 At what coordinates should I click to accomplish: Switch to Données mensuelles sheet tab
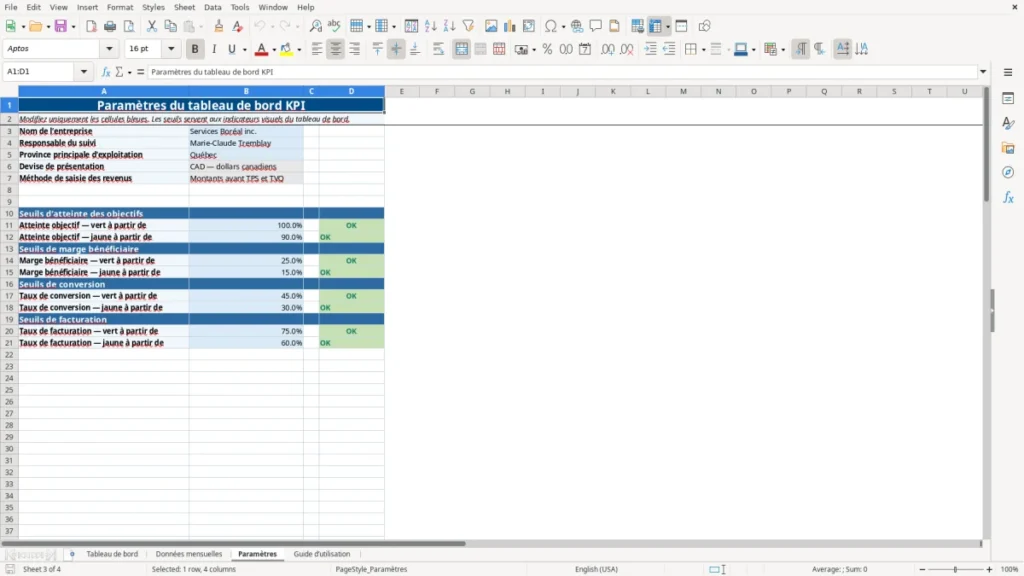click(189, 554)
